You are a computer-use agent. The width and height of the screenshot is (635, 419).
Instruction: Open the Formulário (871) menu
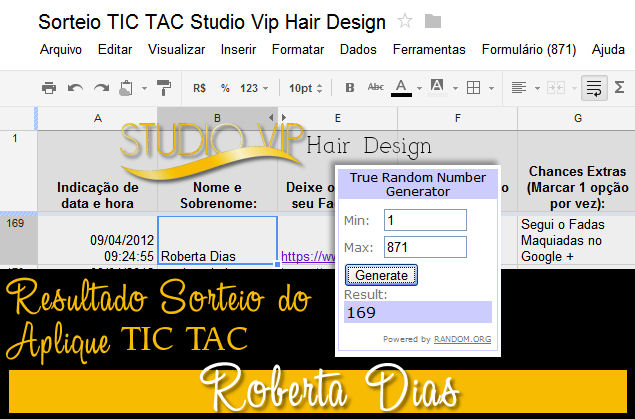(x=529, y=49)
